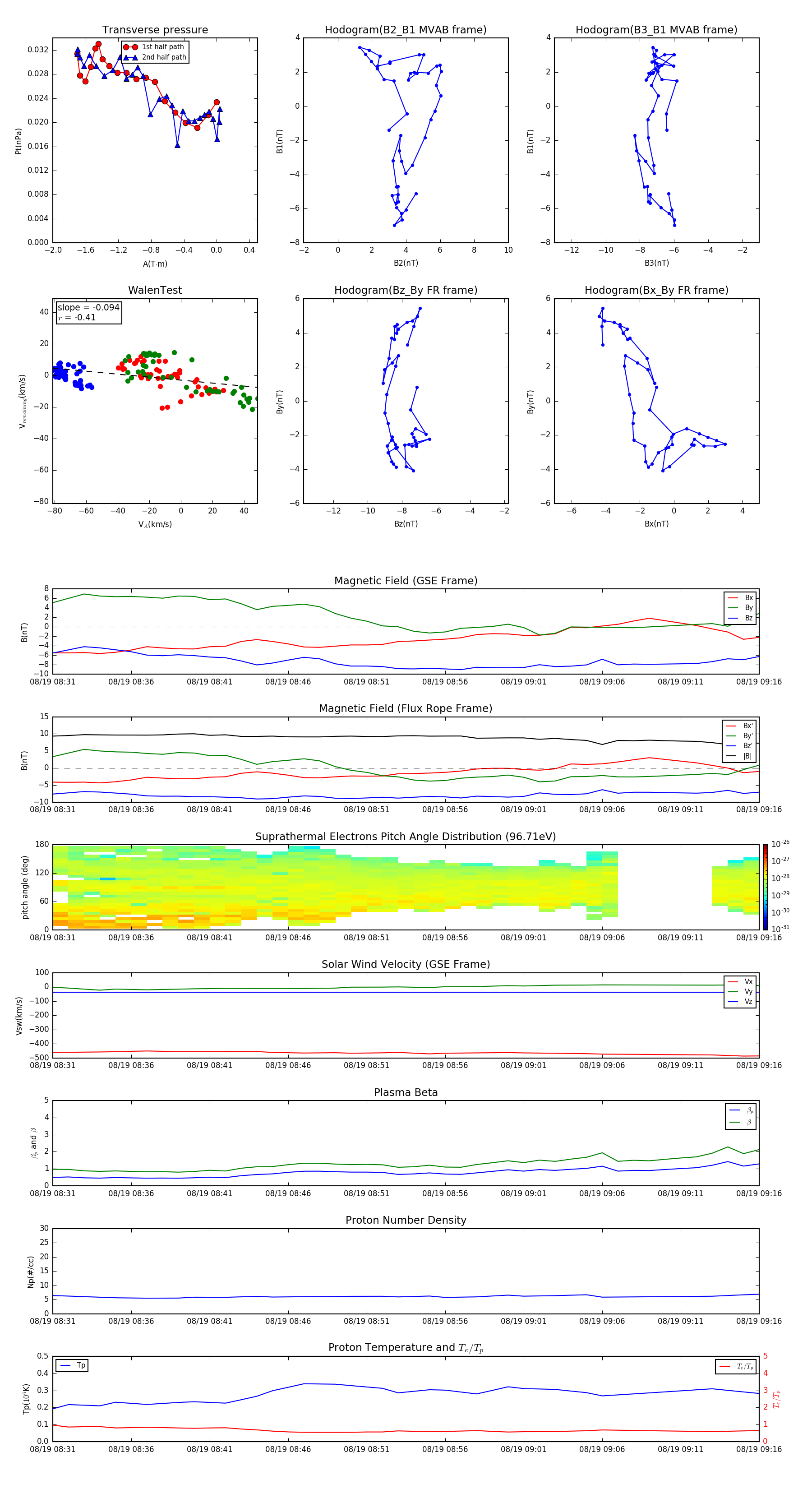This screenshot has height=1489, width=812.
Task: Click 'Hodogram(Bx_By FR frame)' title
Action: click(656, 290)
